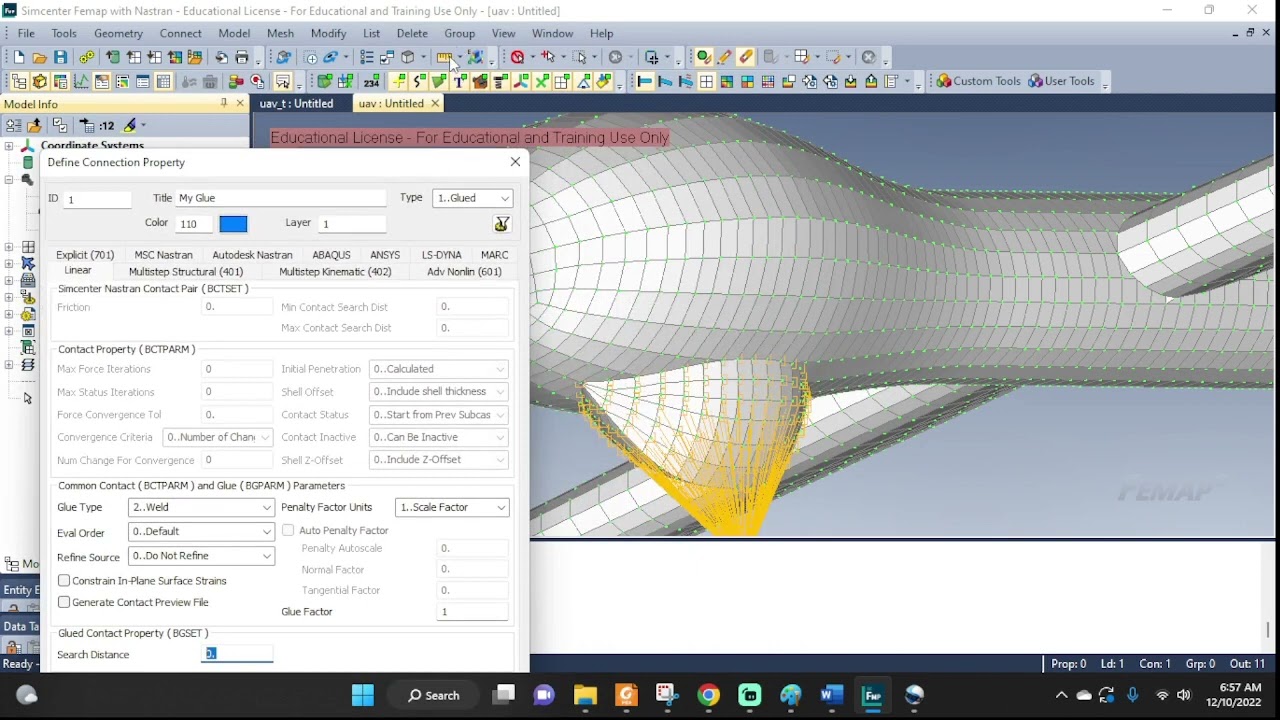Open the Connect menu
1280x720 pixels.
(x=180, y=33)
